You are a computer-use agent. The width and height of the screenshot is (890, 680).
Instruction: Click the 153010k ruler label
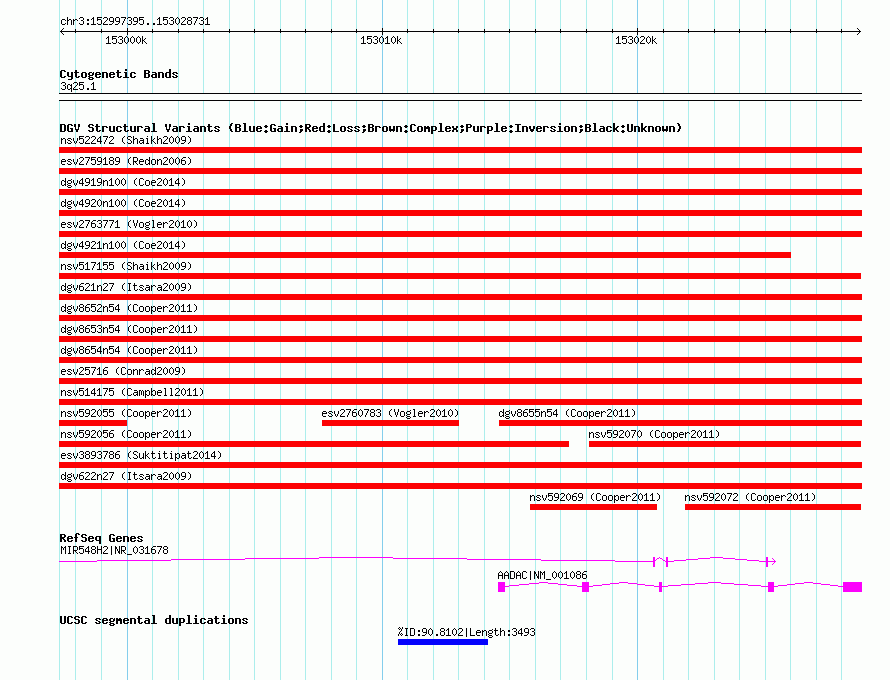pos(381,40)
